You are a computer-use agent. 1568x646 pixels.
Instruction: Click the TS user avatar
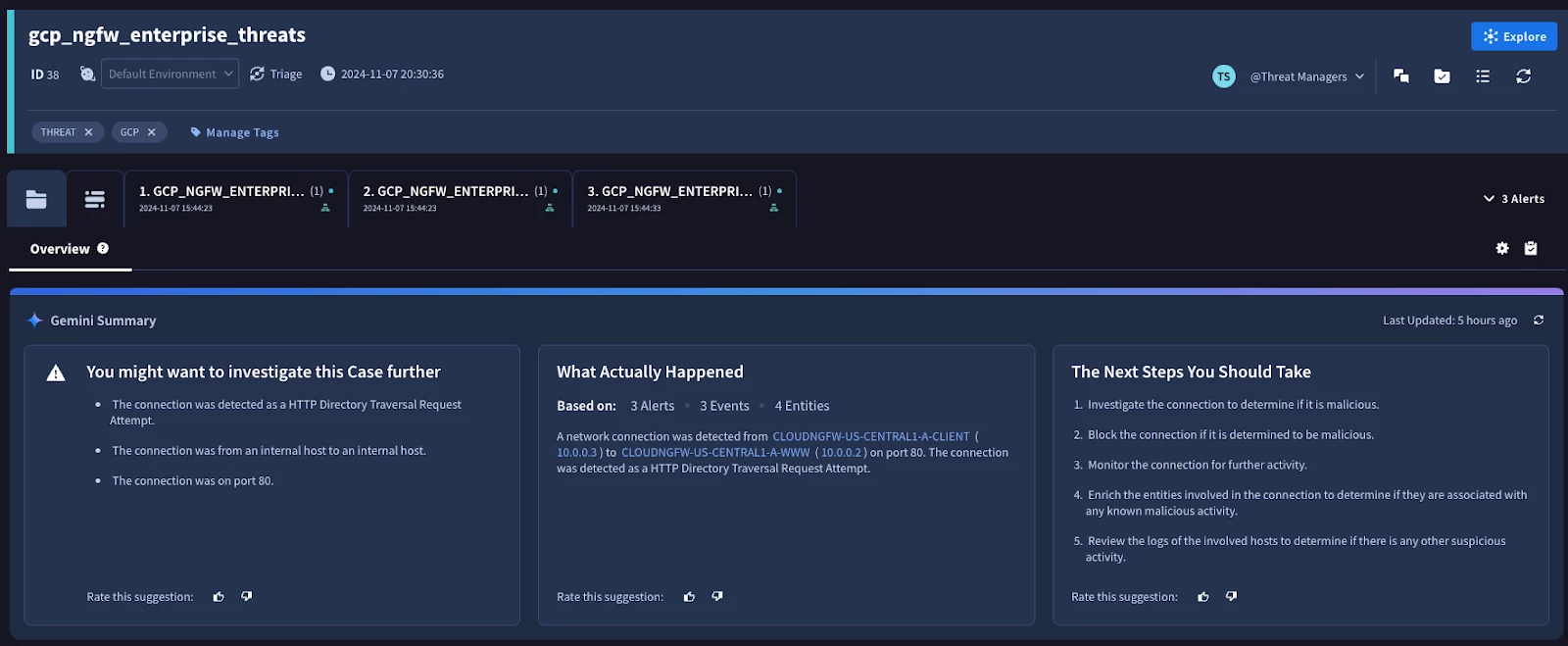1224,76
